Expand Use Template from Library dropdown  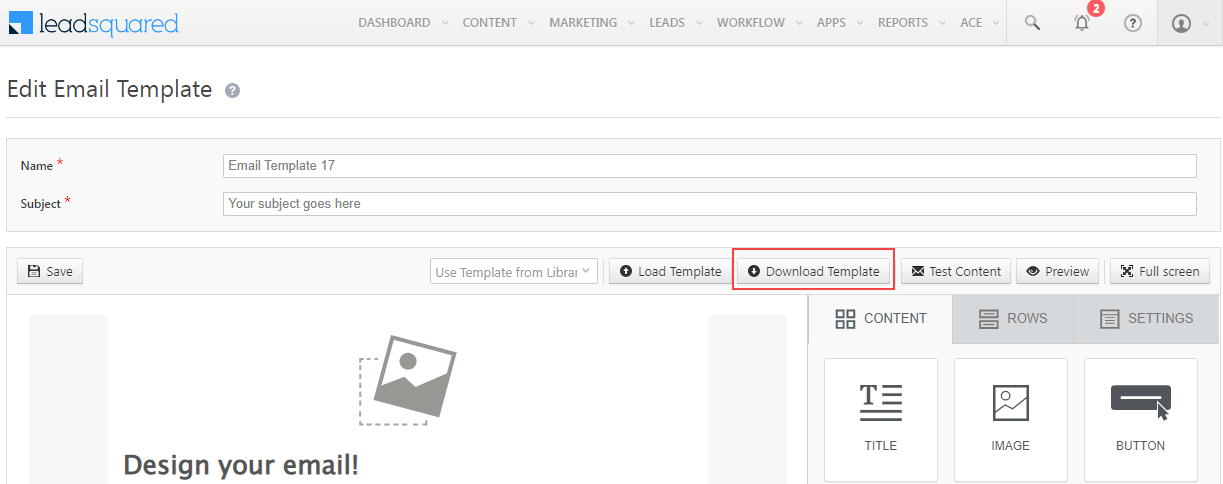(x=515, y=271)
